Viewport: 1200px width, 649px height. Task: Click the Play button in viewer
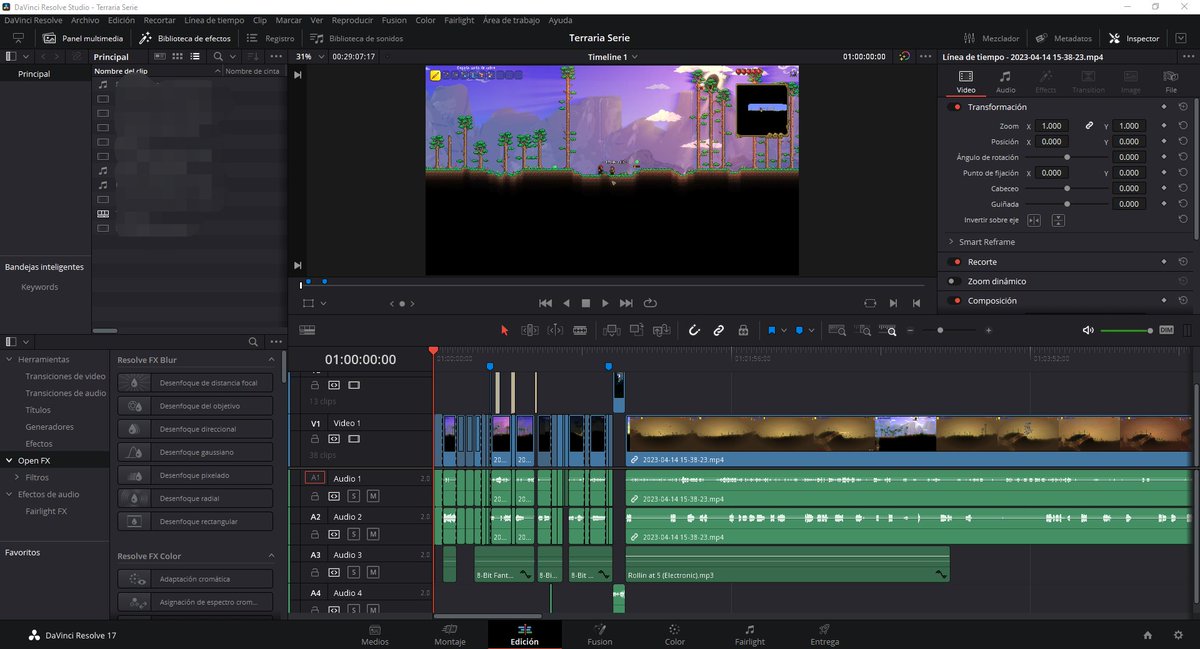(x=606, y=303)
